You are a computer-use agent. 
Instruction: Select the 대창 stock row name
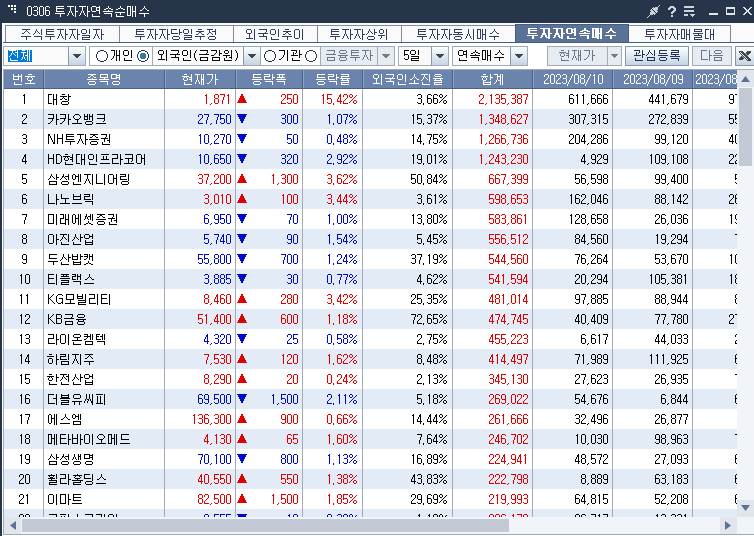[x=59, y=99]
